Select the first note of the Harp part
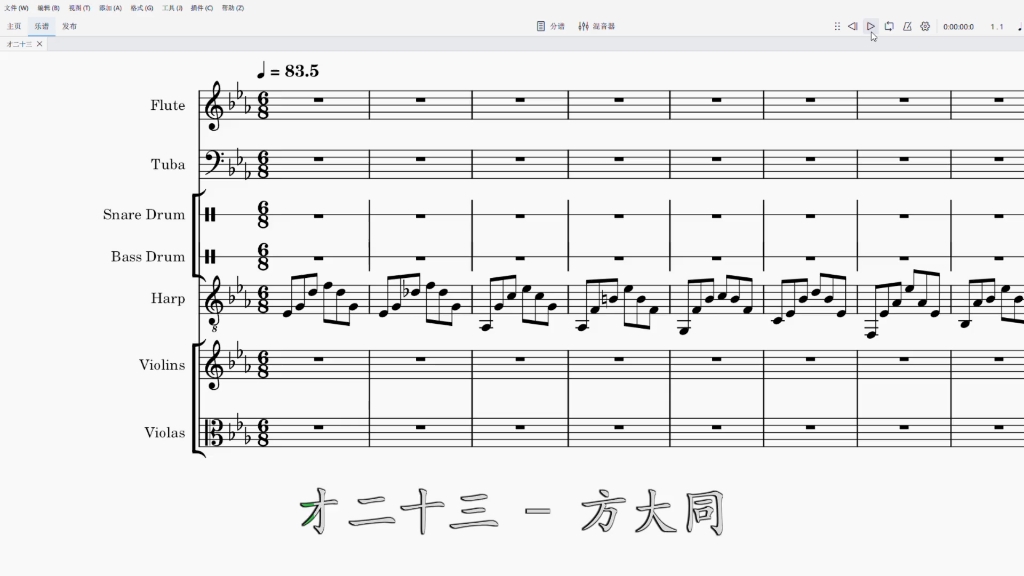This screenshot has height=576, width=1024. [x=287, y=313]
